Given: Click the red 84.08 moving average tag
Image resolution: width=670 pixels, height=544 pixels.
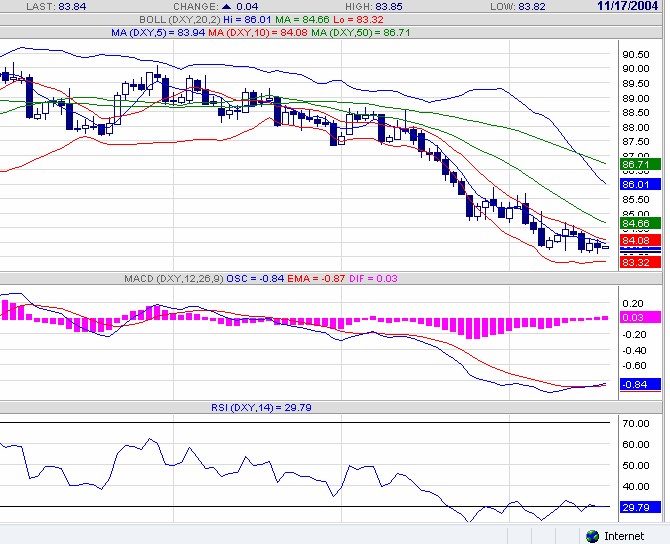Looking at the screenshot, I should click(x=636, y=241).
